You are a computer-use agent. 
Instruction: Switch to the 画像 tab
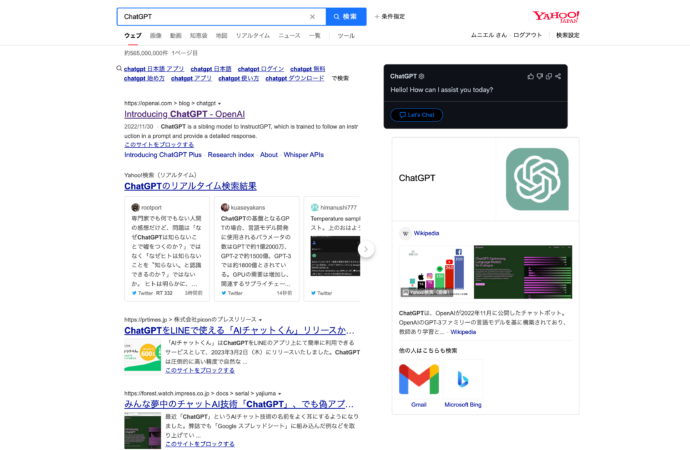[156, 36]
